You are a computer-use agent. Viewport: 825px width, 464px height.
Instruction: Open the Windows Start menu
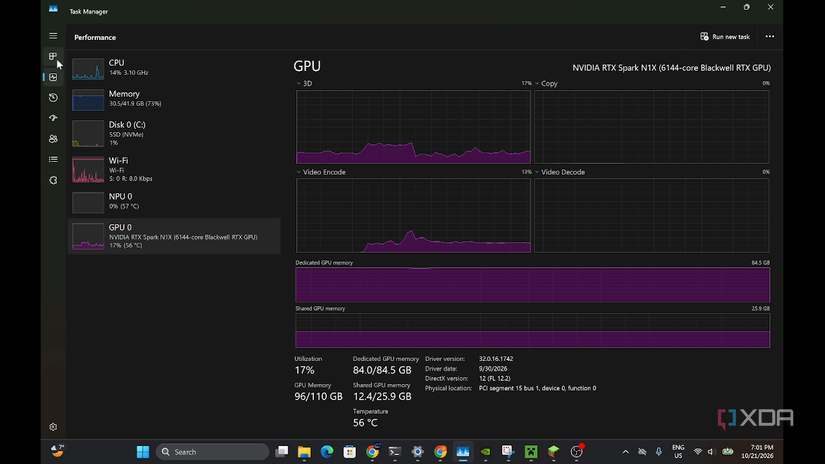coord(143,452)
